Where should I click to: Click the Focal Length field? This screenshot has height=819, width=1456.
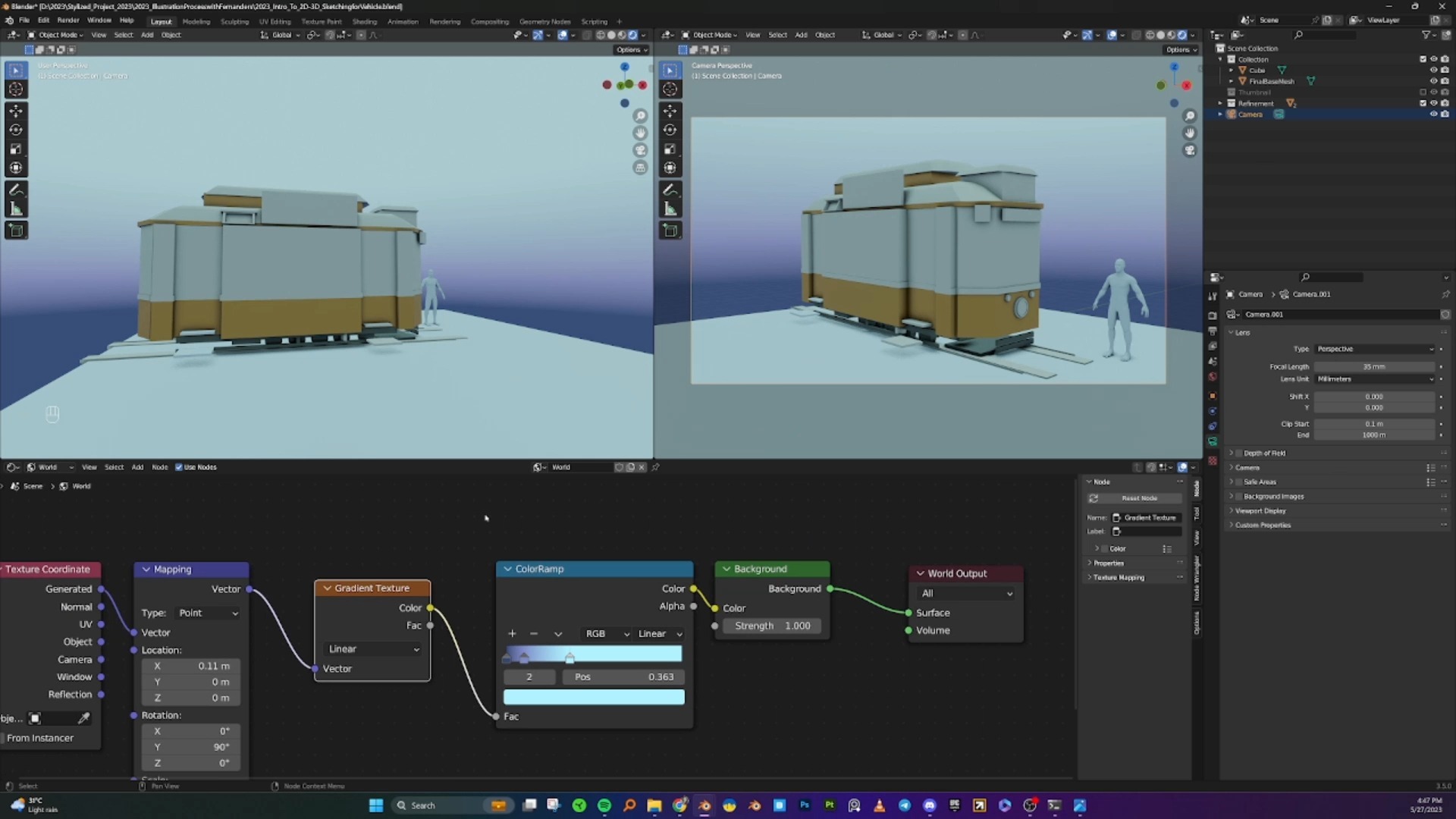pyautogui.click(x=1373, y=366)
